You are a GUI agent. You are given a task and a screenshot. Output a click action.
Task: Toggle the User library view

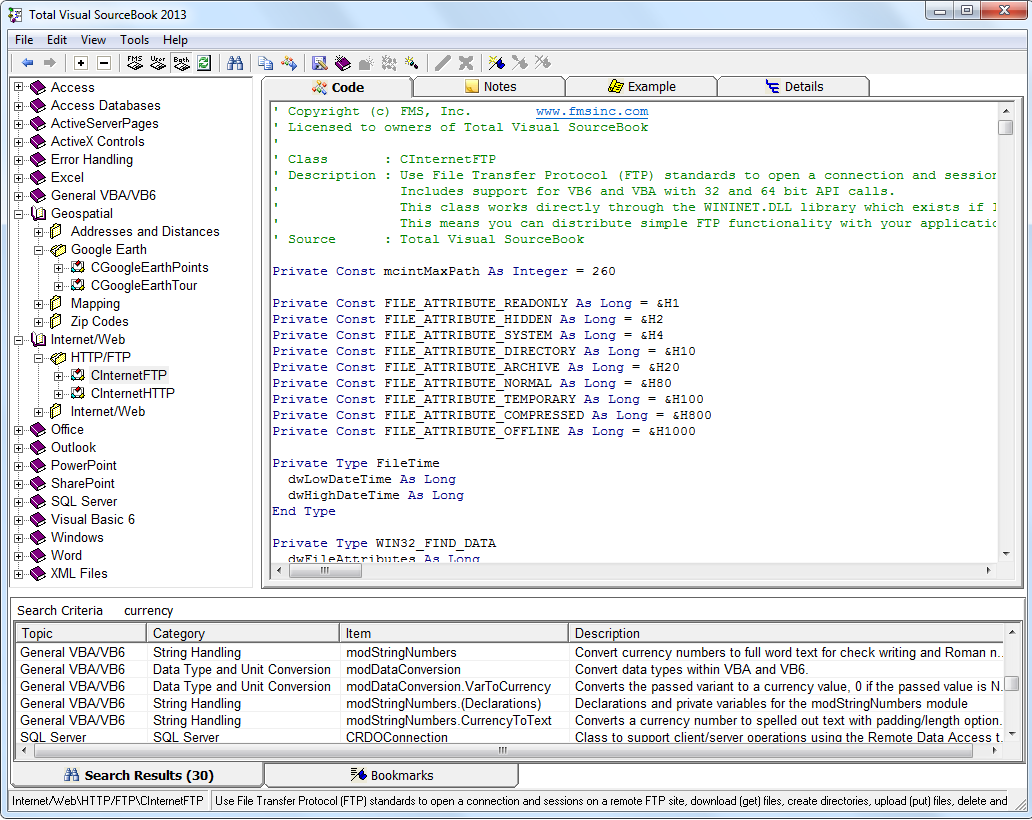(x=157, y=62)
